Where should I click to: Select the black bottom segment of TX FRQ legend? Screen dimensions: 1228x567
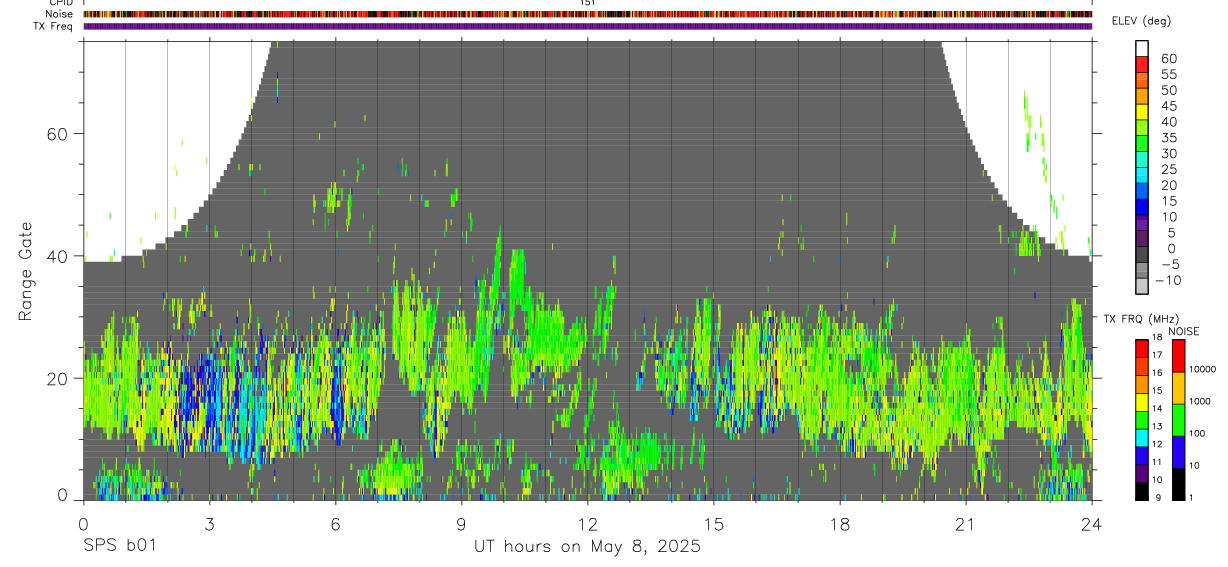tap(1142, 491)
